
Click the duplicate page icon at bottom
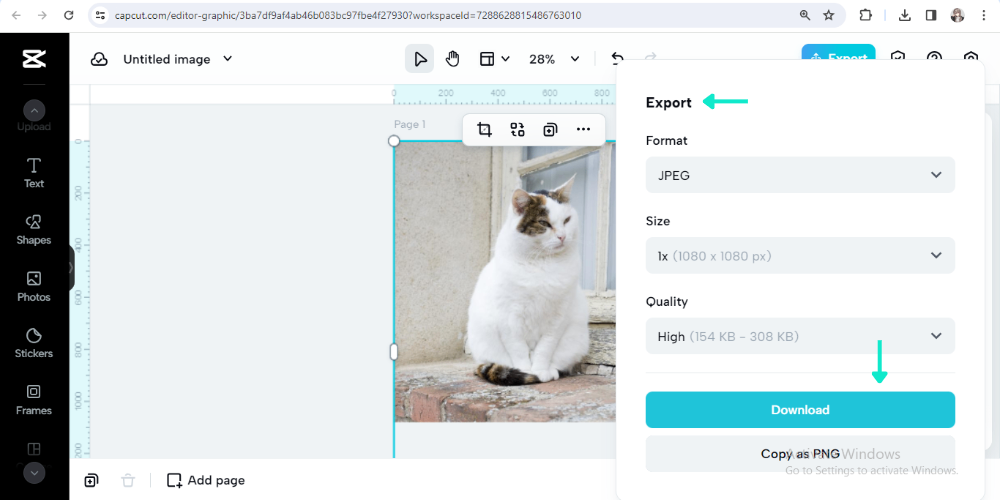[x=91, y=480]
